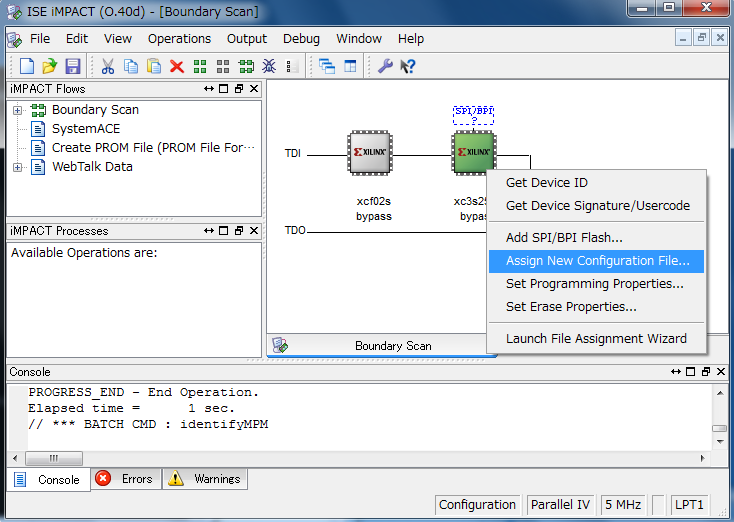Click the 5 MHz status field
This screenshot has width=734, height=522.
click(x=623, y=505)
